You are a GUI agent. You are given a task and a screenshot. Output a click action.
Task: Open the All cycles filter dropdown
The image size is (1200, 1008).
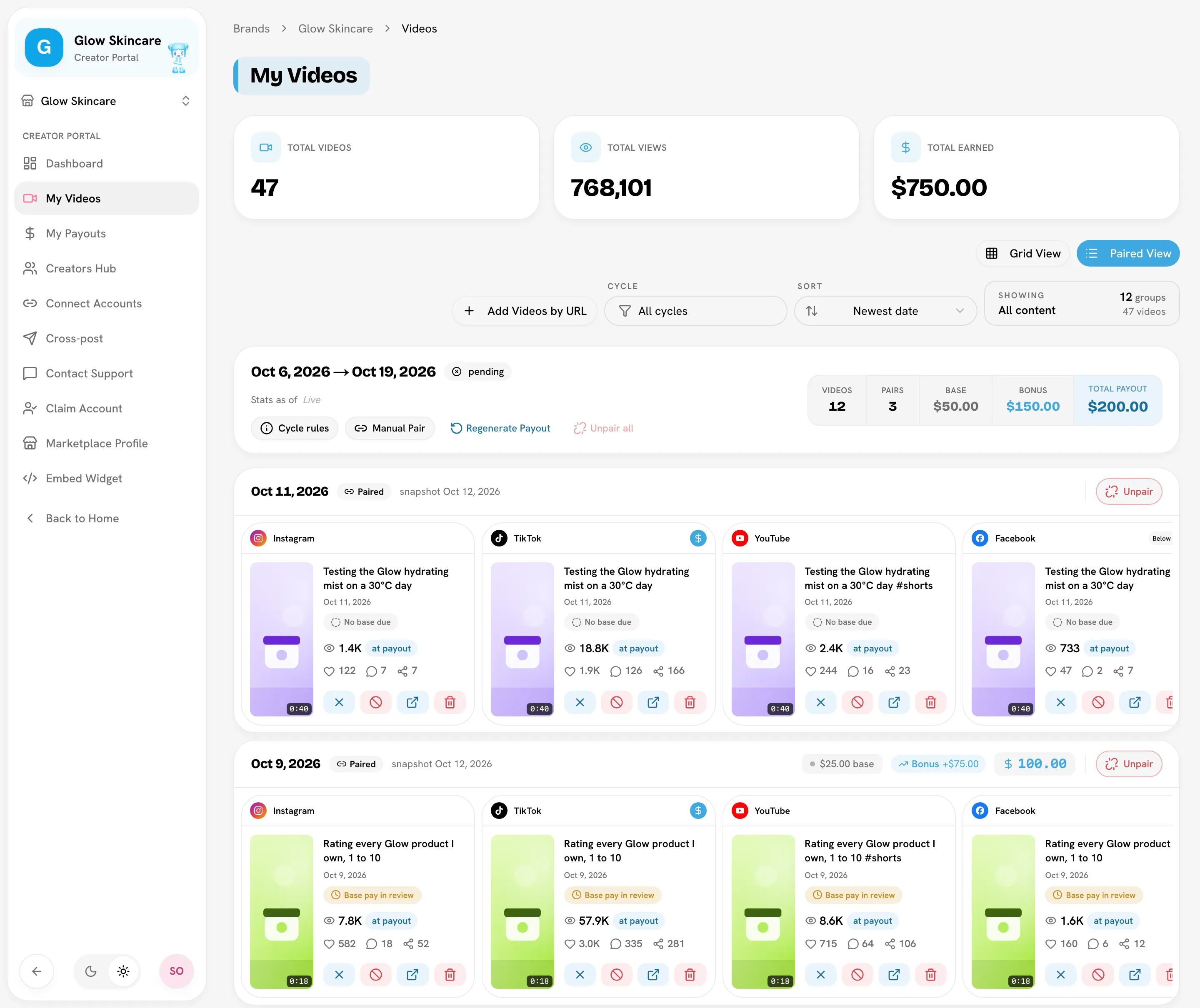pos(695,311)
